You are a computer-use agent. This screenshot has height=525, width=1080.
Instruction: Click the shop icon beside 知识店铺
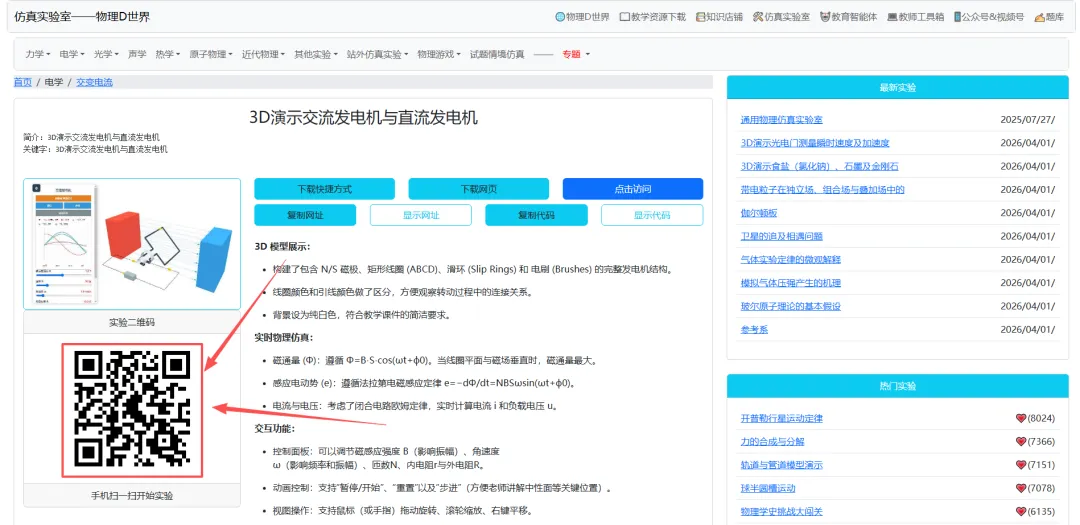(700, 17)
